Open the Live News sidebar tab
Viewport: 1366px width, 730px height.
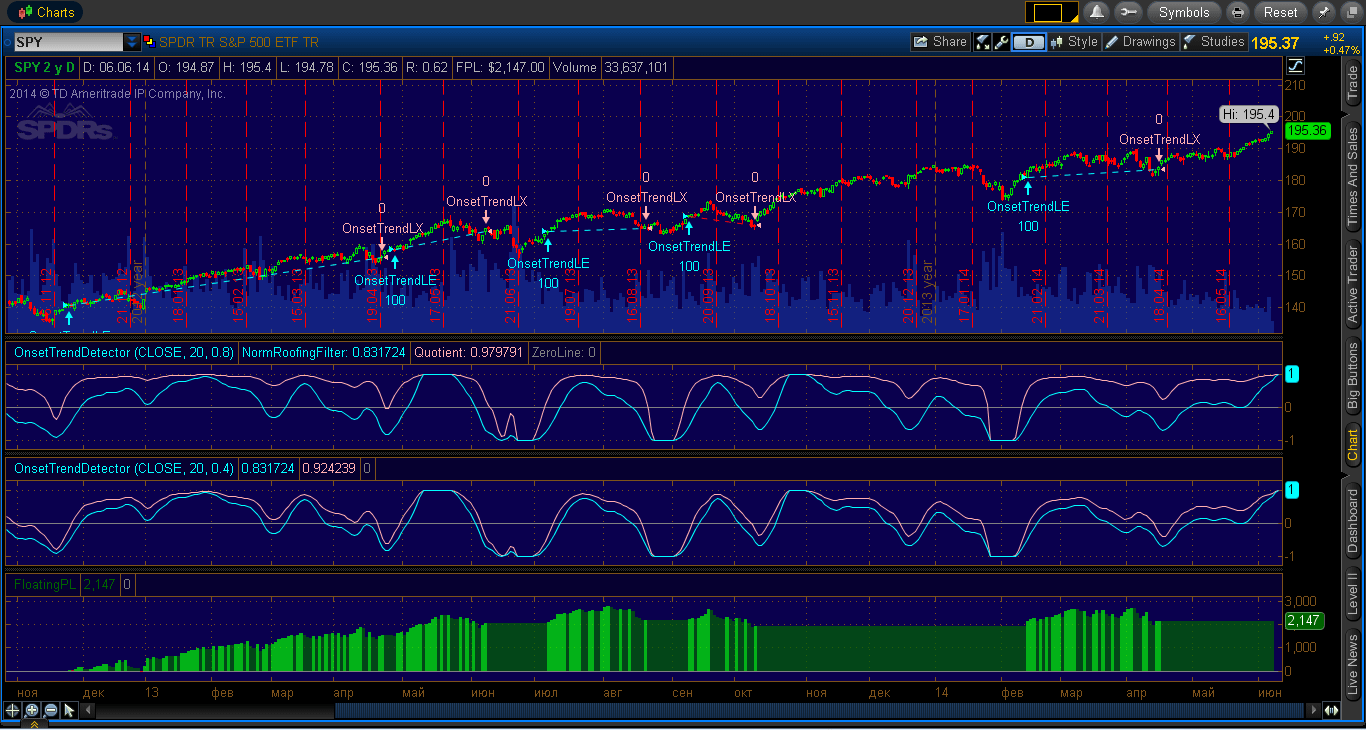1353,664
